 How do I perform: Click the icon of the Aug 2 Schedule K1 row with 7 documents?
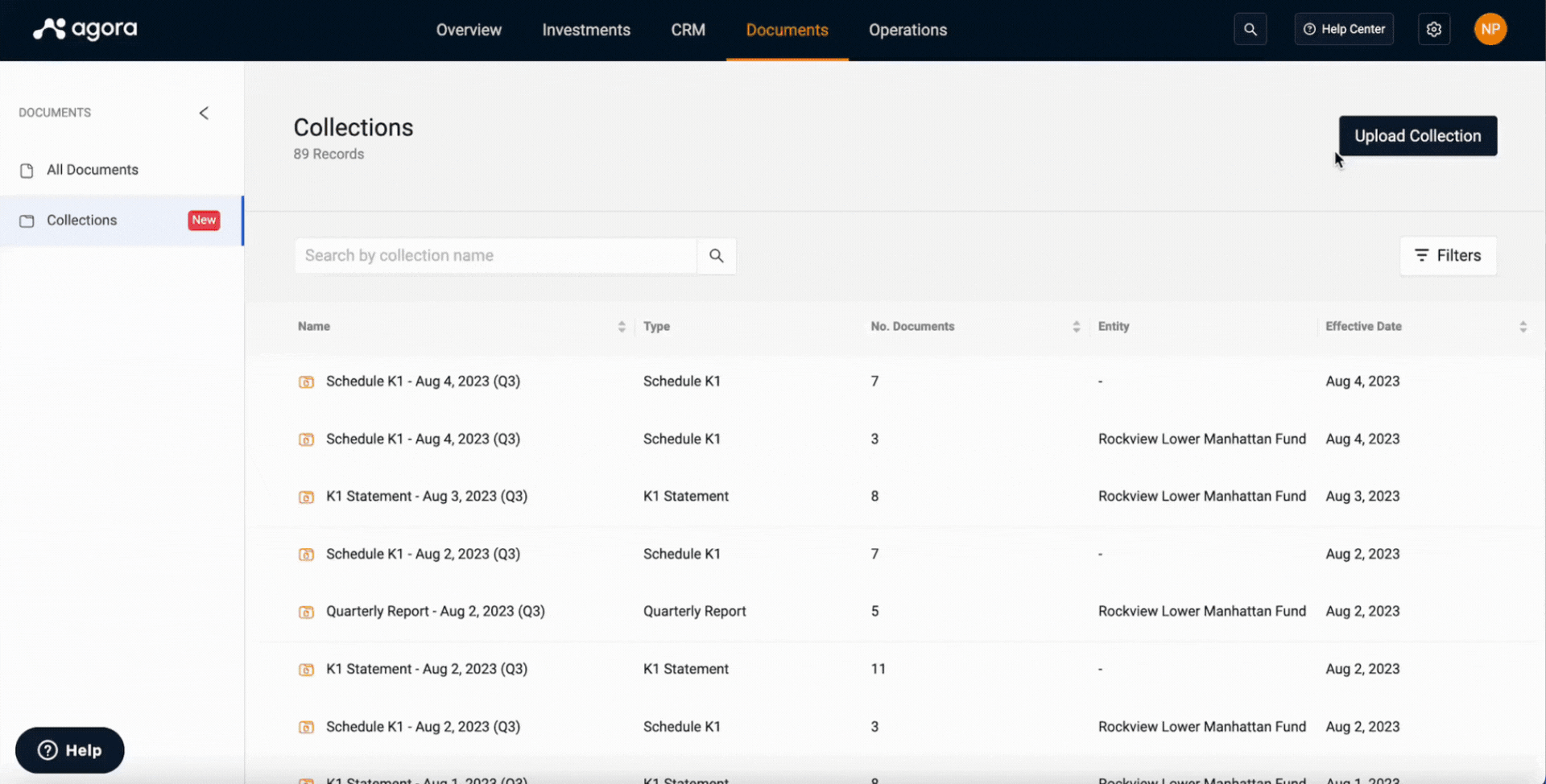306,555
